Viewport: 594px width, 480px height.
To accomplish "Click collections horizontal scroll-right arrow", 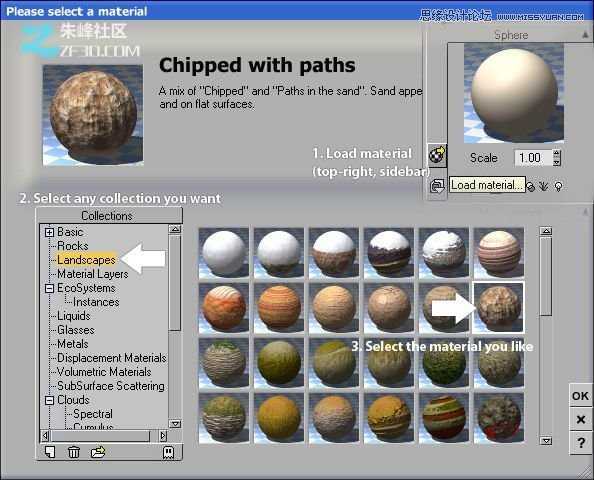I will coord(163,436).
